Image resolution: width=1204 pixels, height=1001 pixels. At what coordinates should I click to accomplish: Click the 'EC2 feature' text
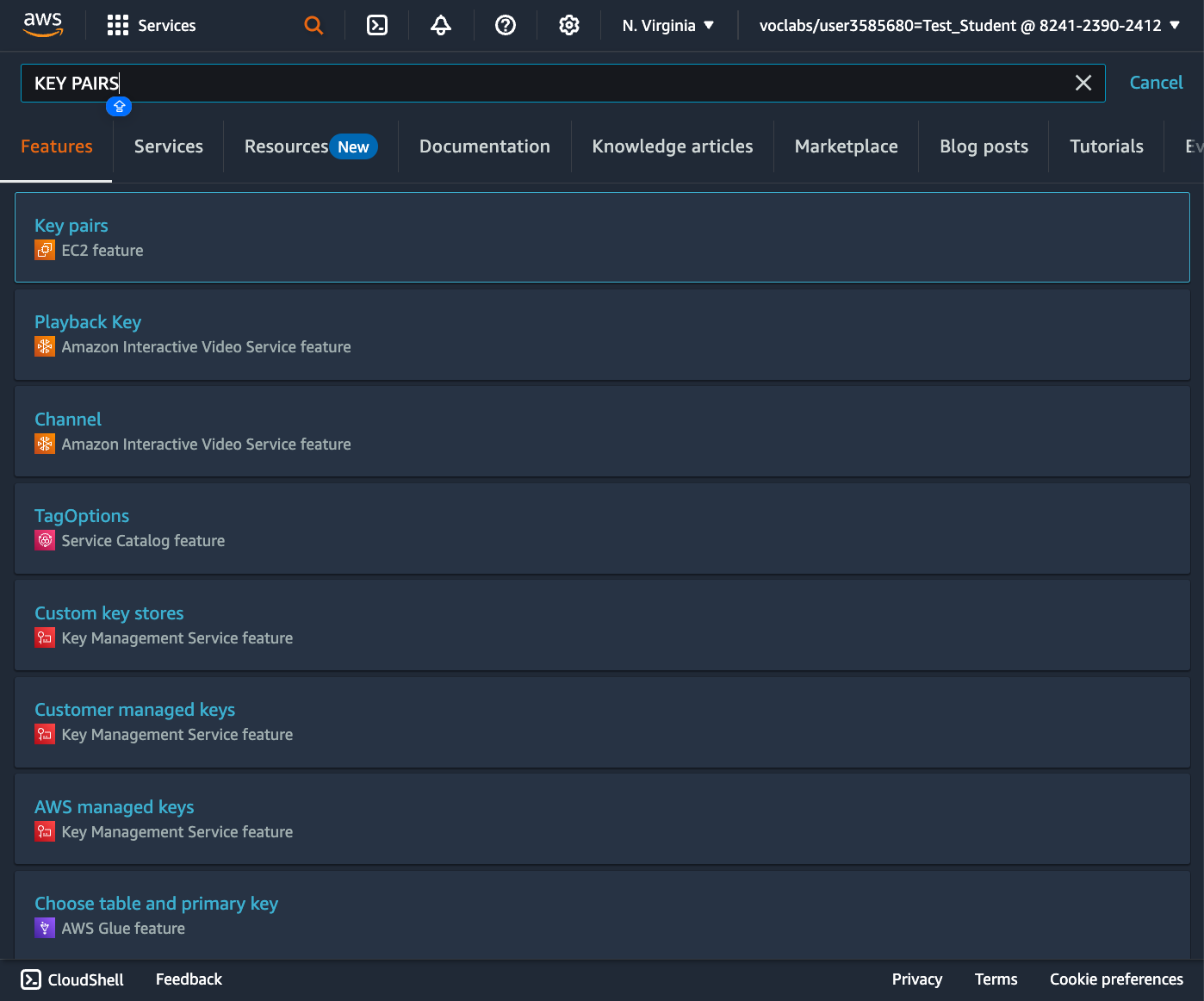tap(102, 251)
